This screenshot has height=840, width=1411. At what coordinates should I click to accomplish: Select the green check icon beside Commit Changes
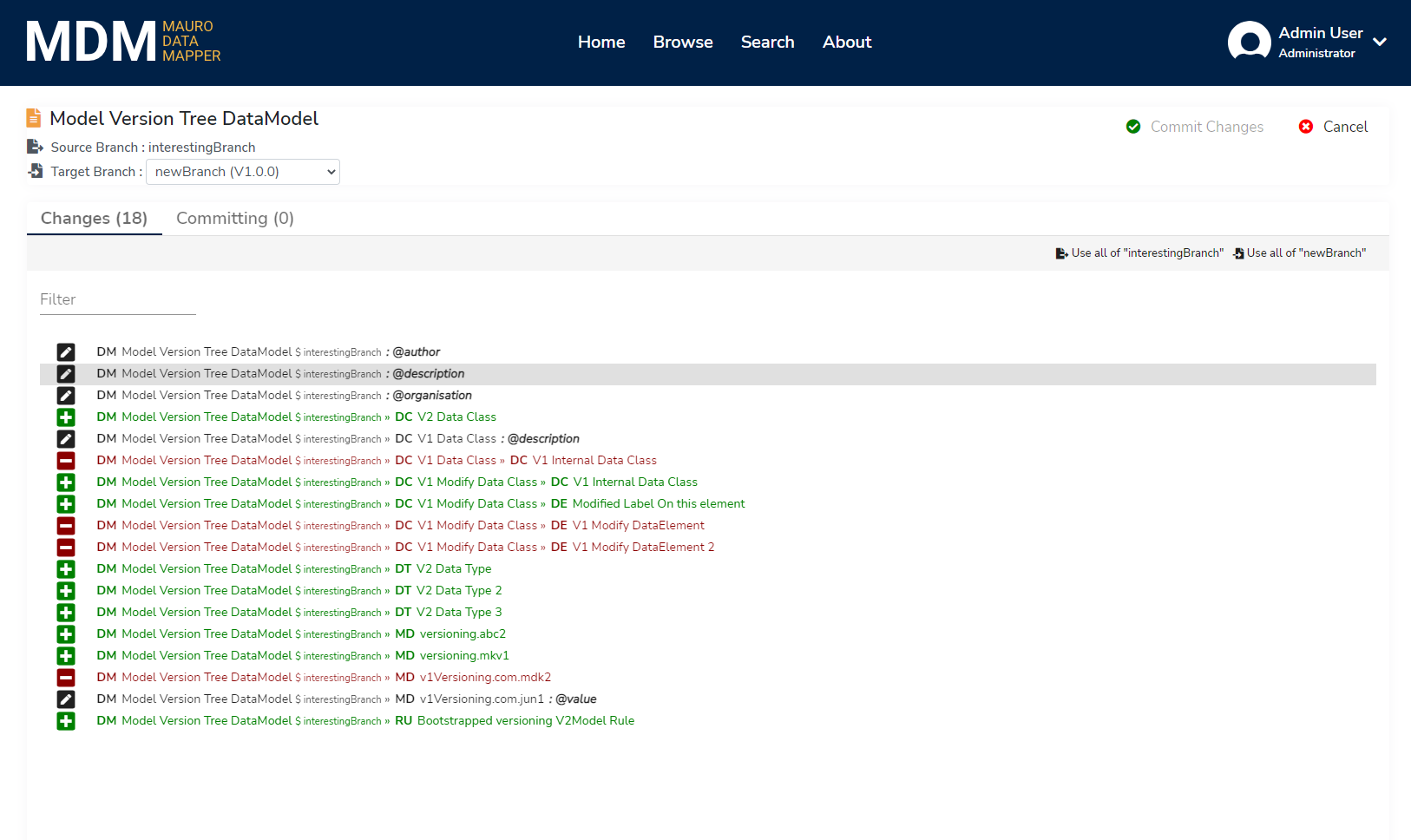pos(1133,126)
